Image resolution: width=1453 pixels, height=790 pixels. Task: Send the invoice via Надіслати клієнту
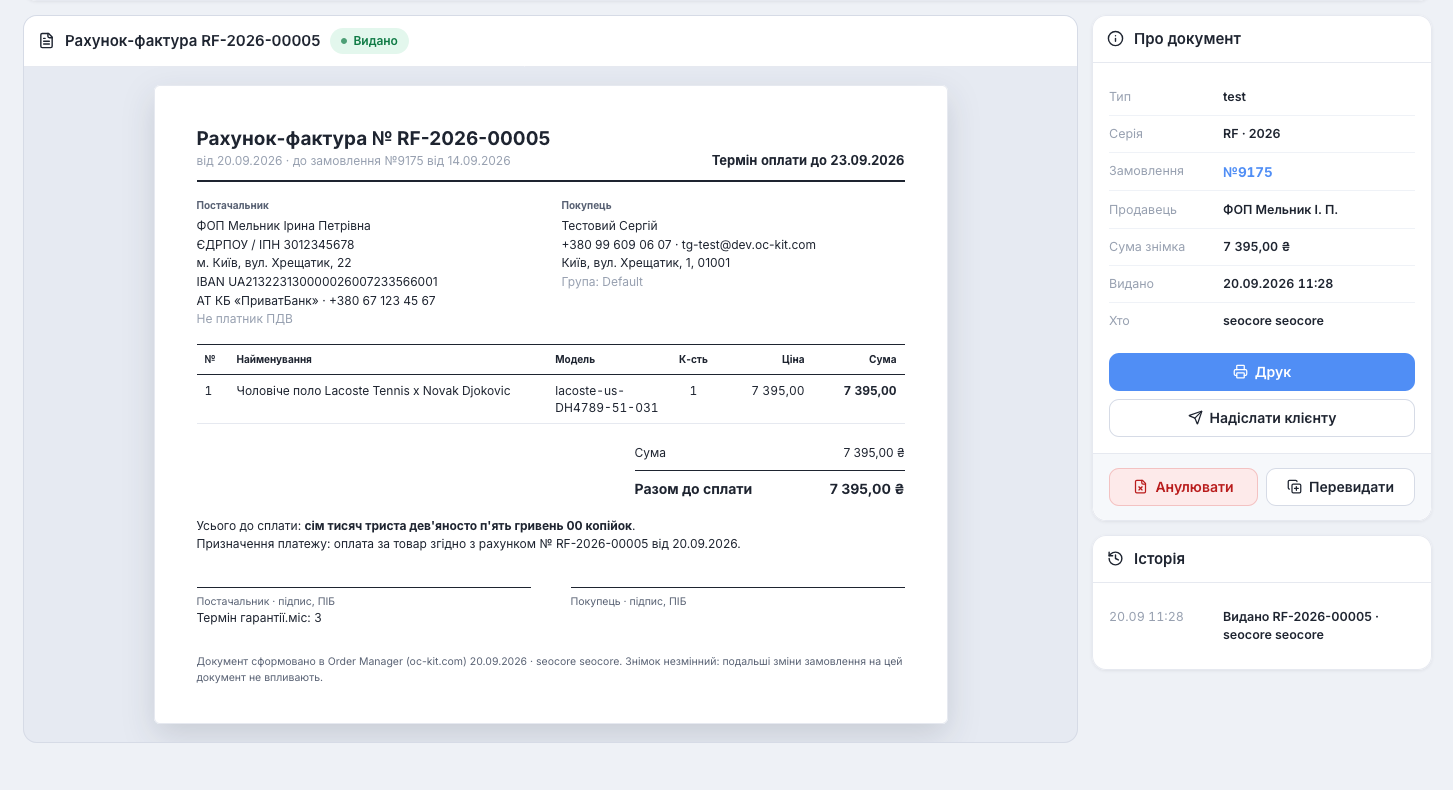pyautogui.click(x=1262, y=418)
